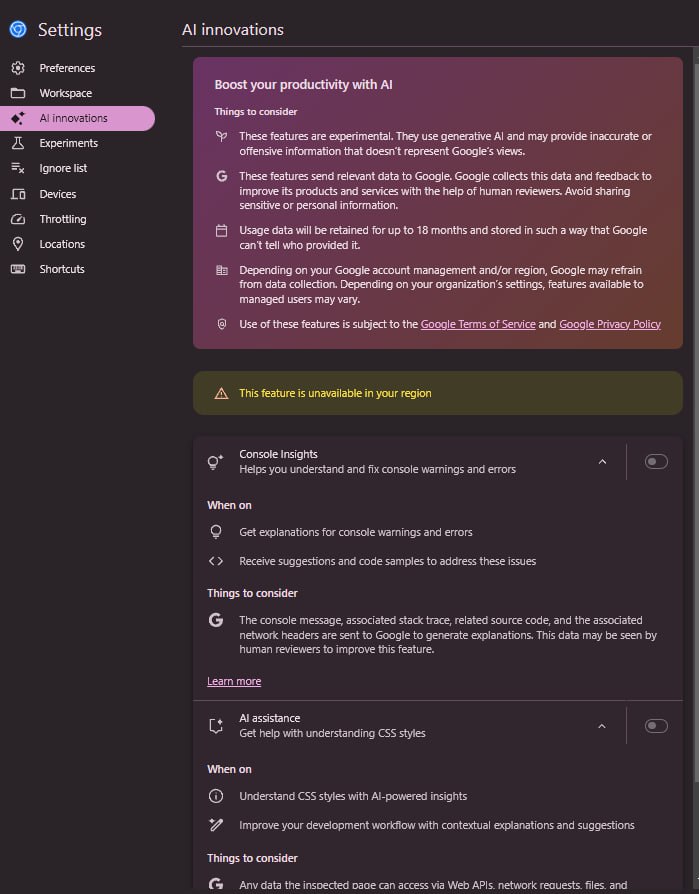Click the vertical scrollbar on right edge
This screenshot has height=894, width=699.
point(694,400)
